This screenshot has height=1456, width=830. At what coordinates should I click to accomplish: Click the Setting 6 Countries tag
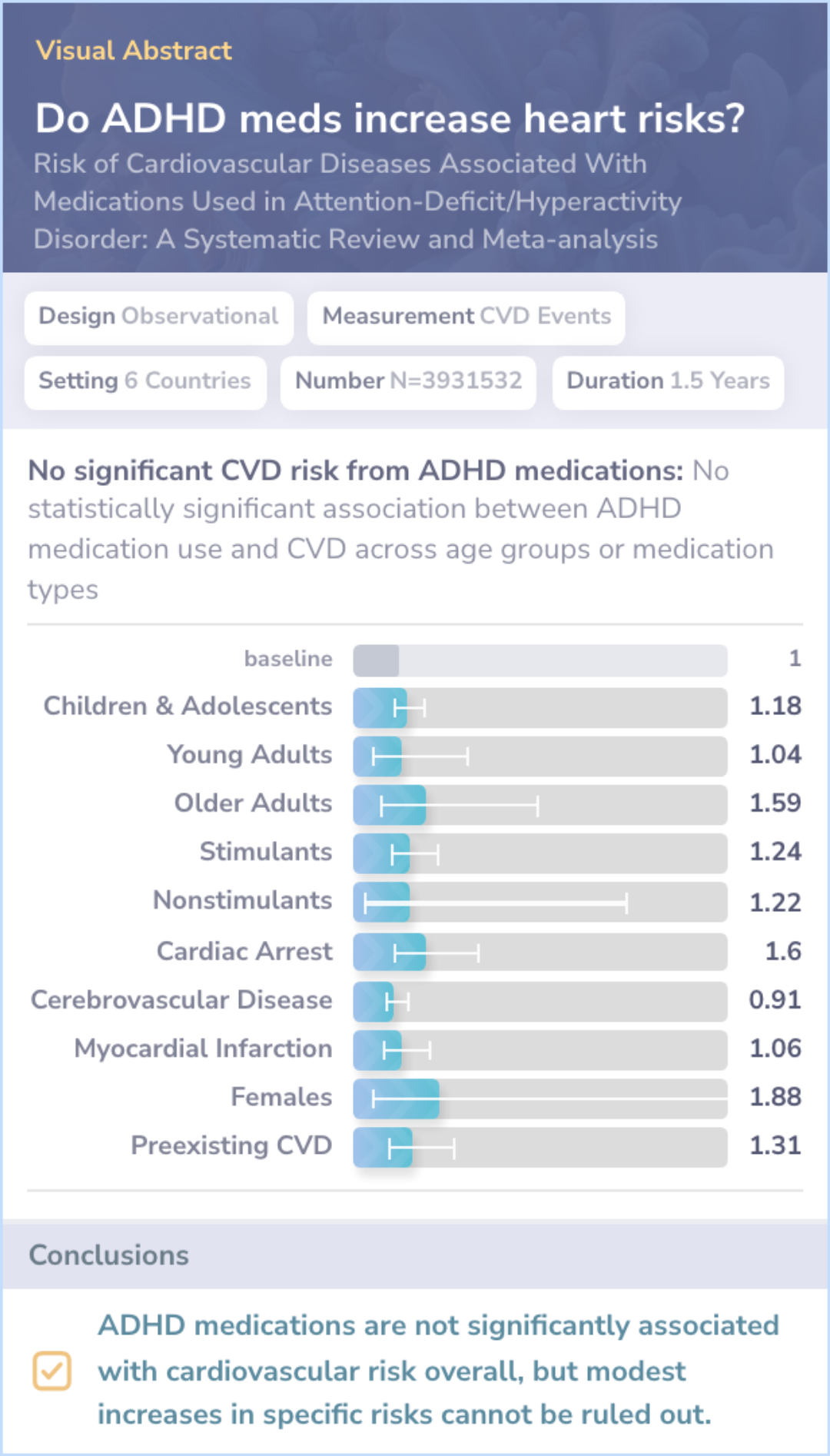[145, 381]
